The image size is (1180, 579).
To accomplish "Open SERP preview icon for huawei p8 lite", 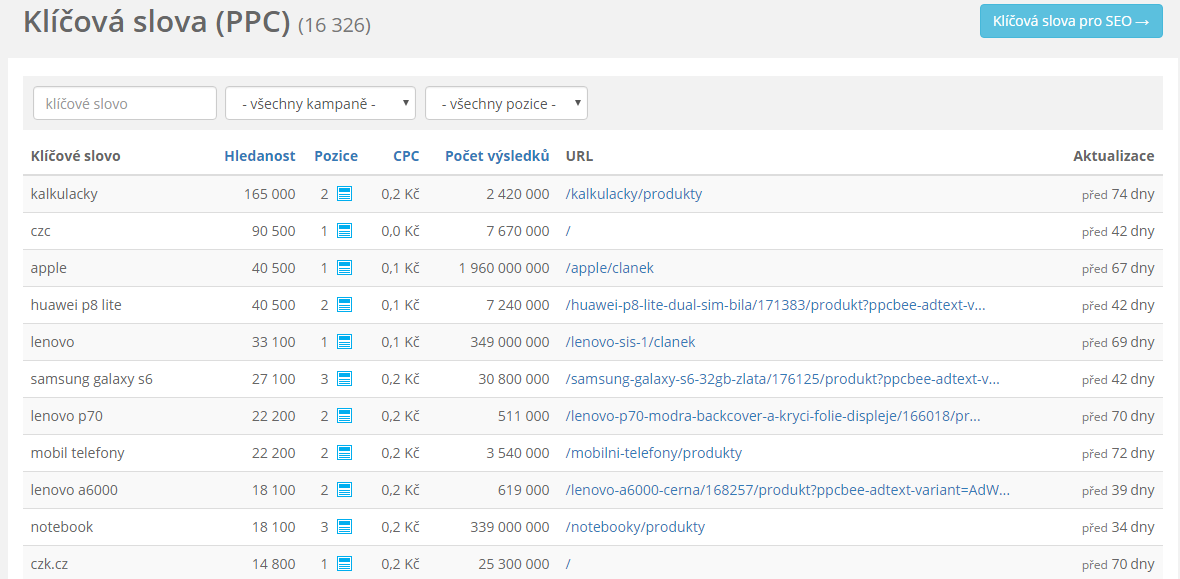I will [x=344, y=305].
